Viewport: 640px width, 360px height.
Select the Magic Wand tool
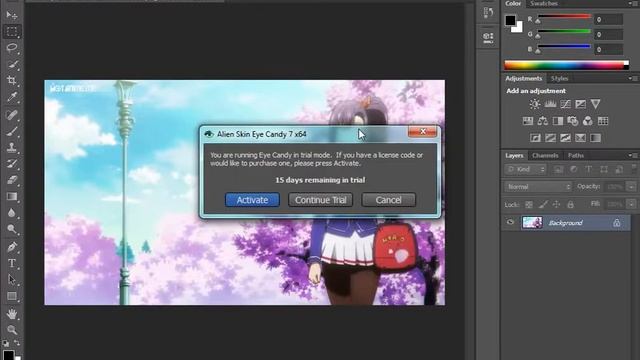pyautogui.click(x=12, y=64)
